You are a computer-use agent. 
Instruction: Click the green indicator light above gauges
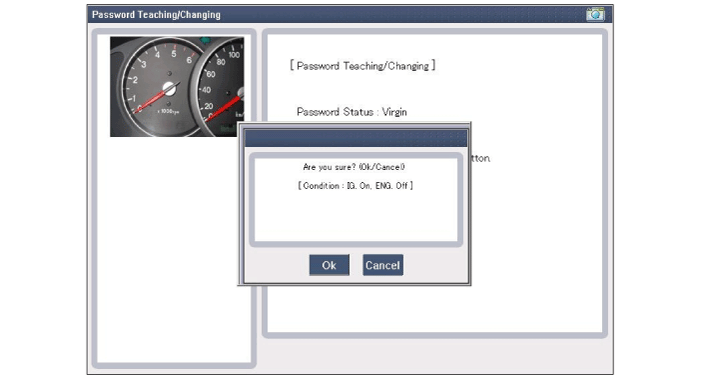click(x=205, y=40)
